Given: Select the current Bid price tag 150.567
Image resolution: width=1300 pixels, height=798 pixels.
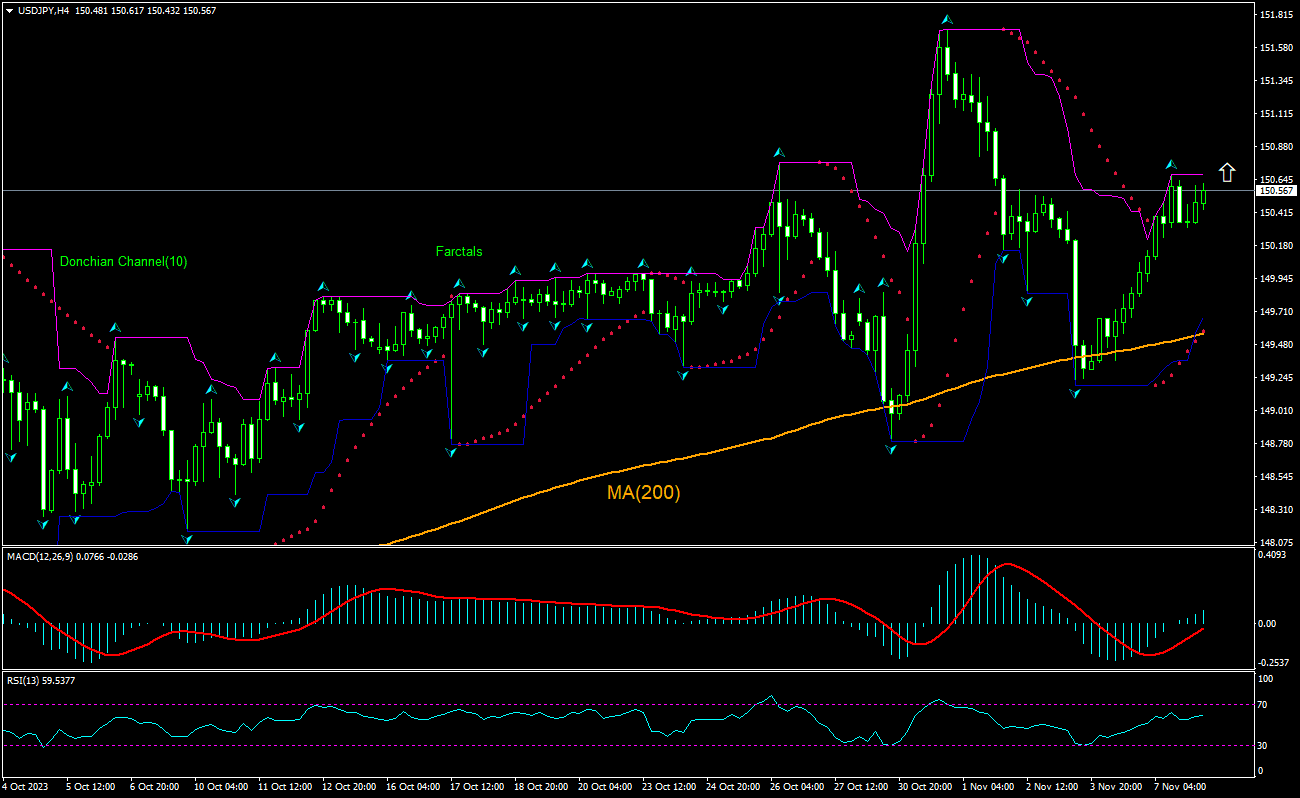Looking at the screenshot, I should [x=1277, y=190].
